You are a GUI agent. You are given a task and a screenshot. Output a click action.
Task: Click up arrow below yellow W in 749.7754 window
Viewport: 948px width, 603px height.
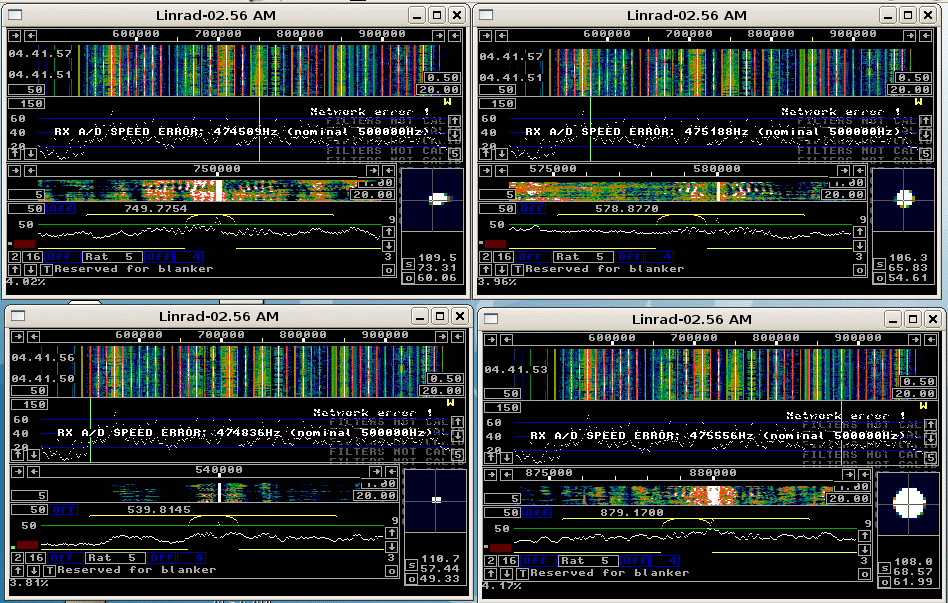coord(455,121)
